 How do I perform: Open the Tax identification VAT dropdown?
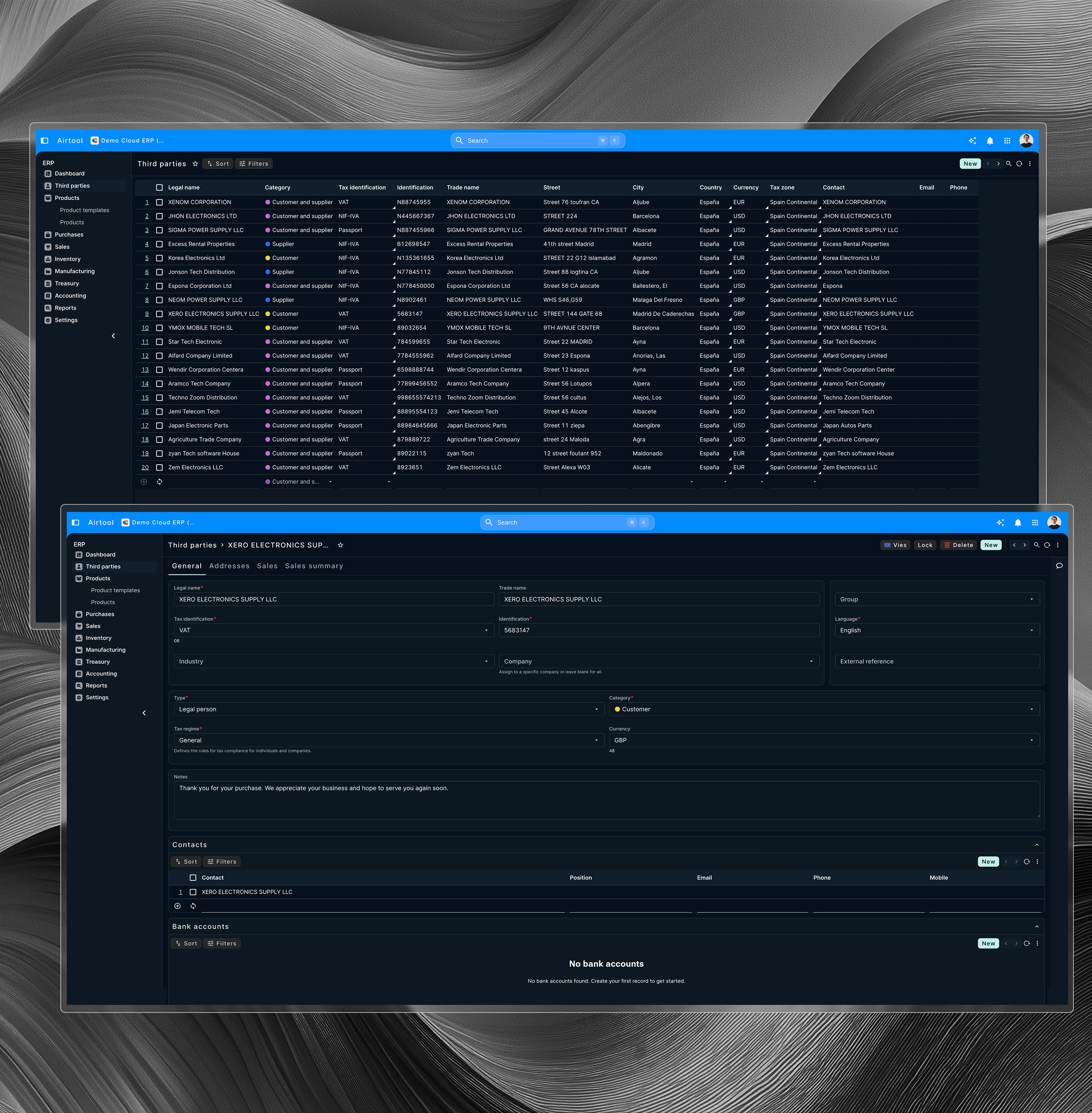(x=333, y=630)
